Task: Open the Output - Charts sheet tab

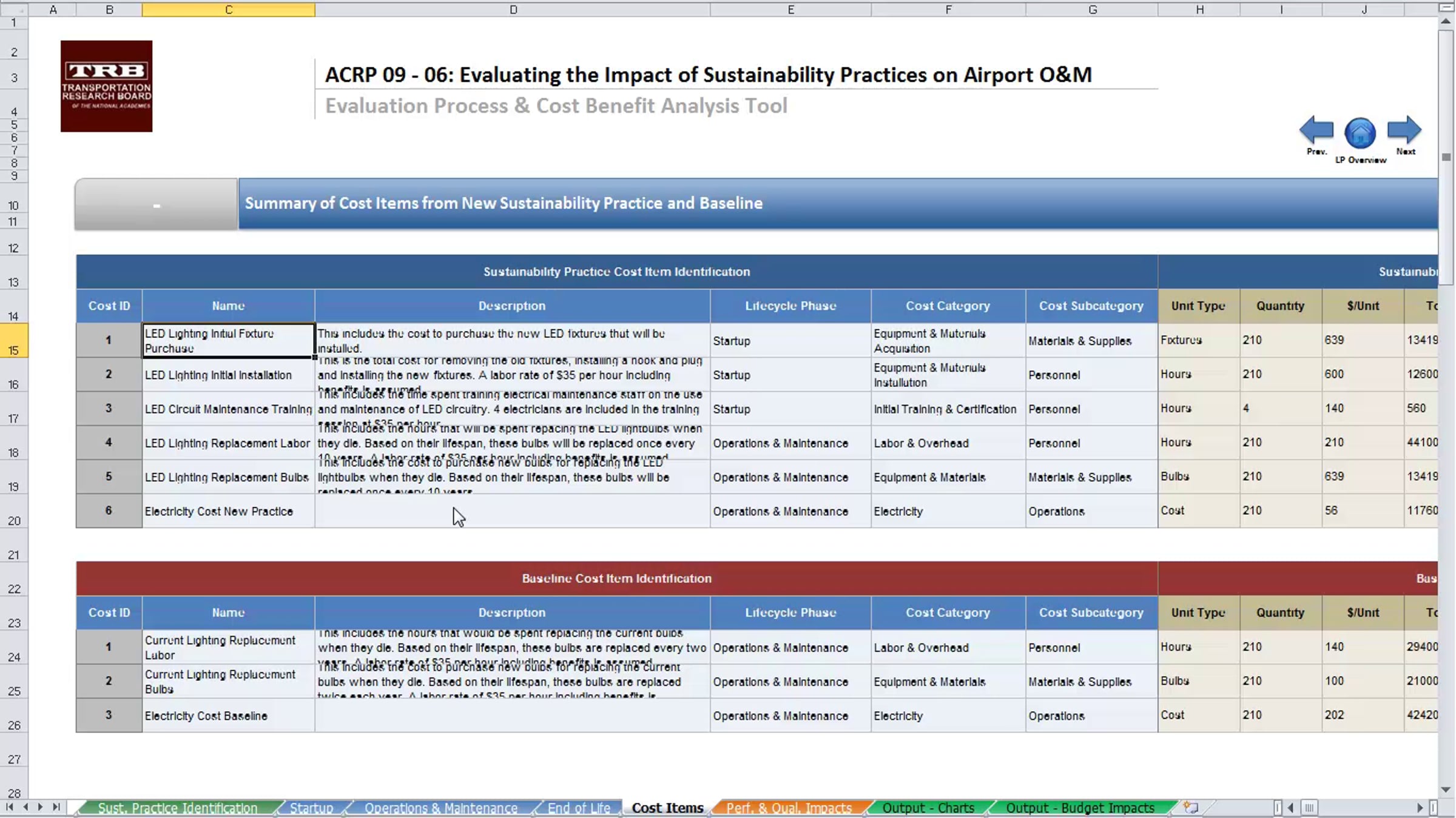Action: click(928, 808)
